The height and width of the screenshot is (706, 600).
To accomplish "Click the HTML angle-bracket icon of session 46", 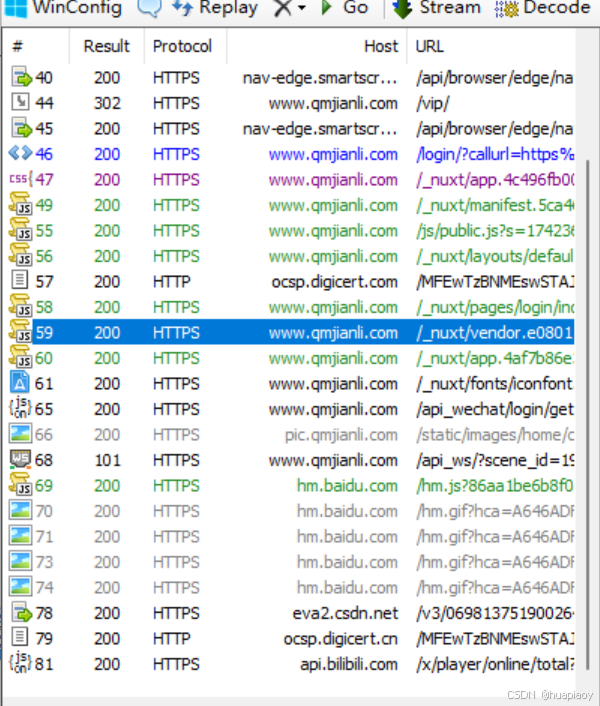I will click(x=21, y=154).
